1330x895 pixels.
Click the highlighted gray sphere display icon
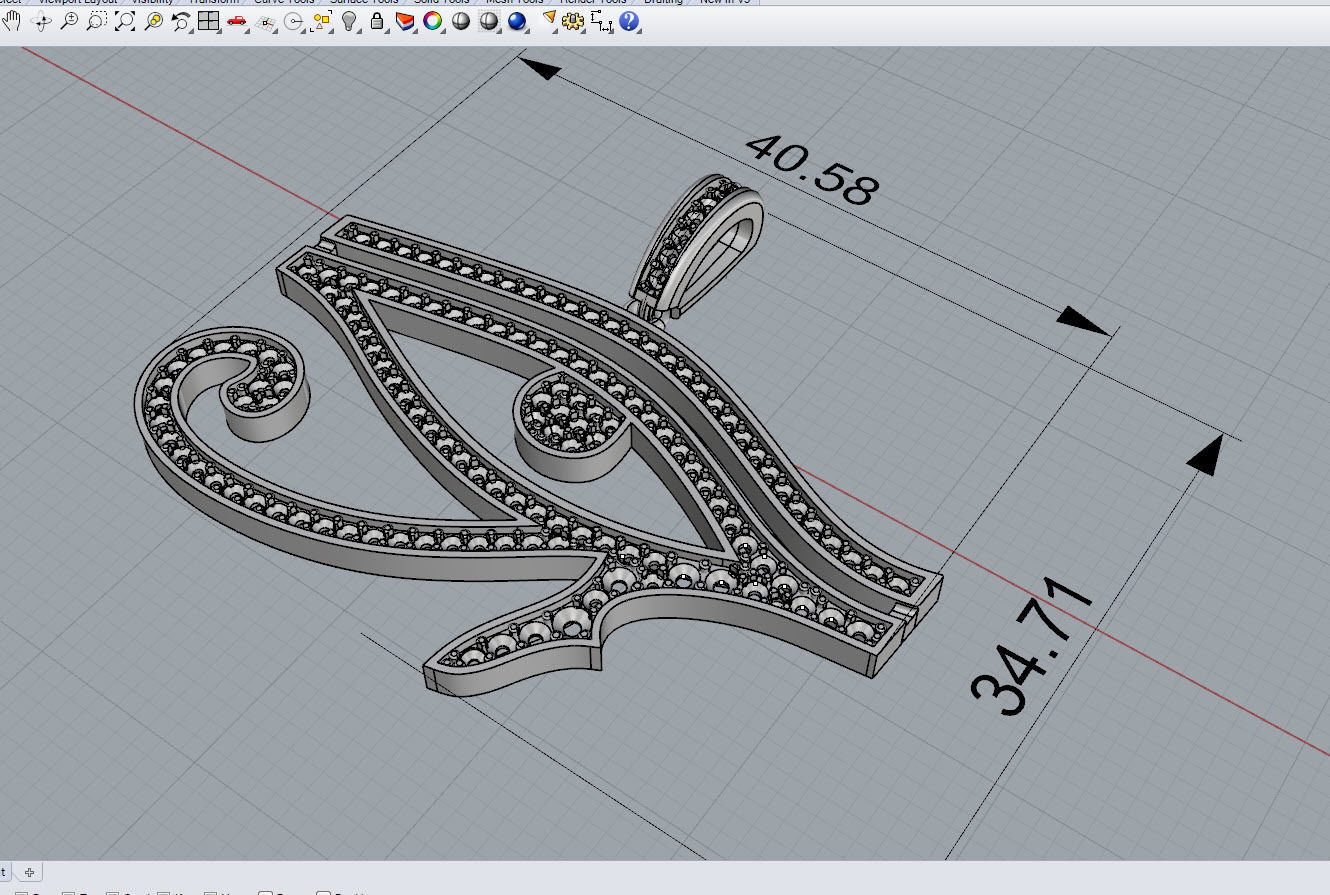click(x=489, y=21)
